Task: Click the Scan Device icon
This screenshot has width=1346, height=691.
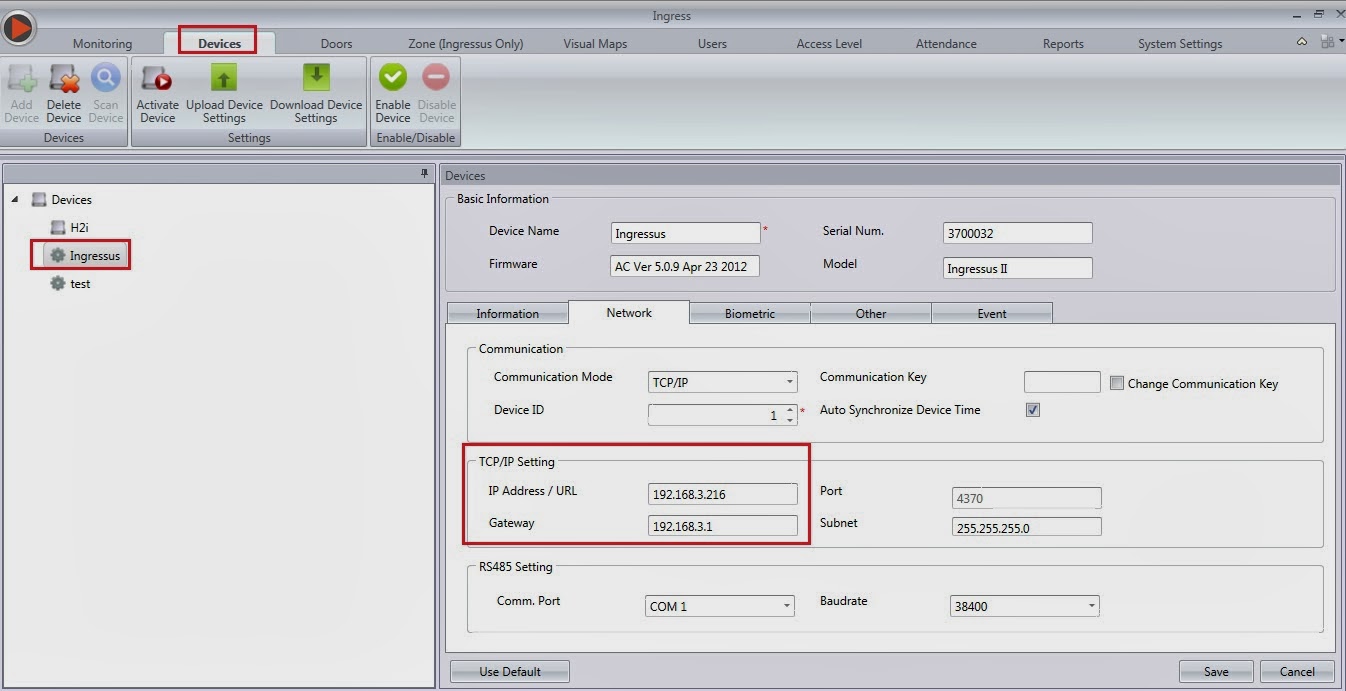Action: click(x=105, y=78)
